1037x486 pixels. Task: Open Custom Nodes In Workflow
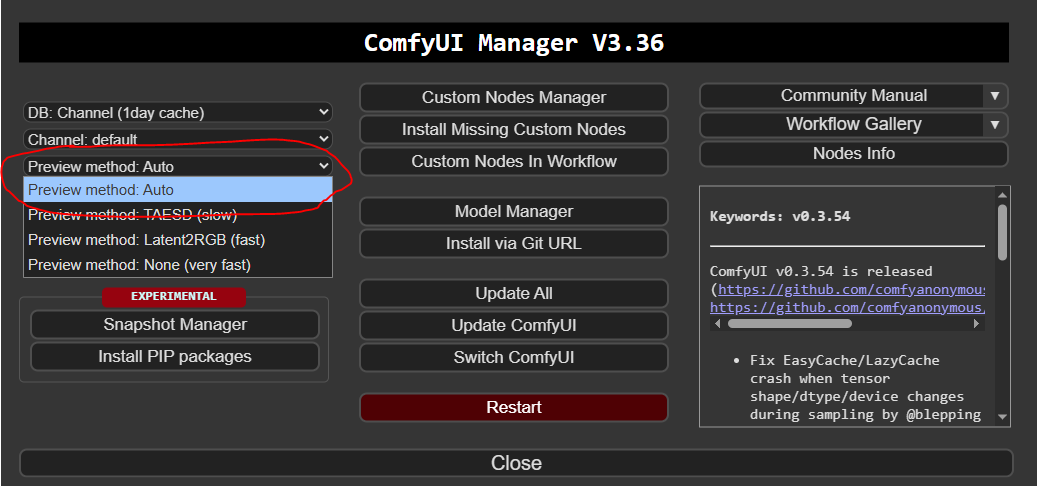(x=514, y=161)
